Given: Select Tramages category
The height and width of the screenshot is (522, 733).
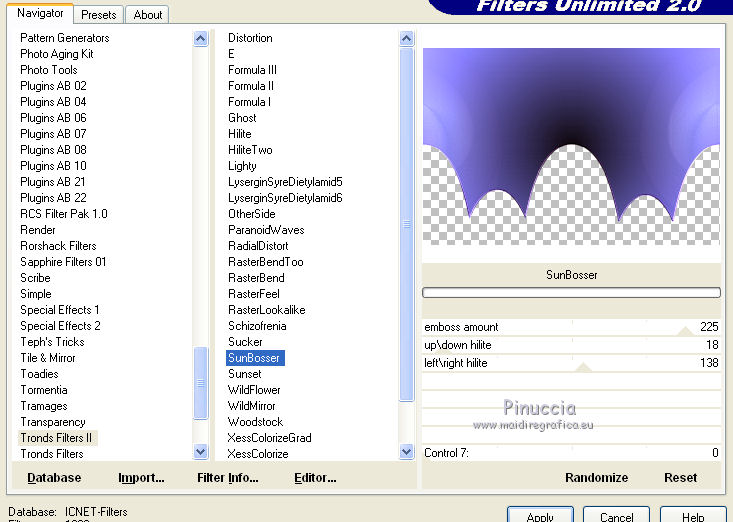Looking at the screenshot, I should click(x=43, y=406).
